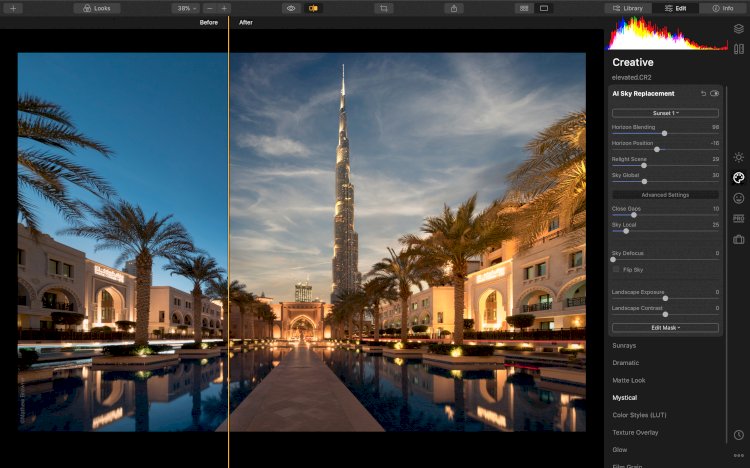The image size is (750, 468).
Task: Adjust the Horizon Blending slider
Action: pos(664,134)
